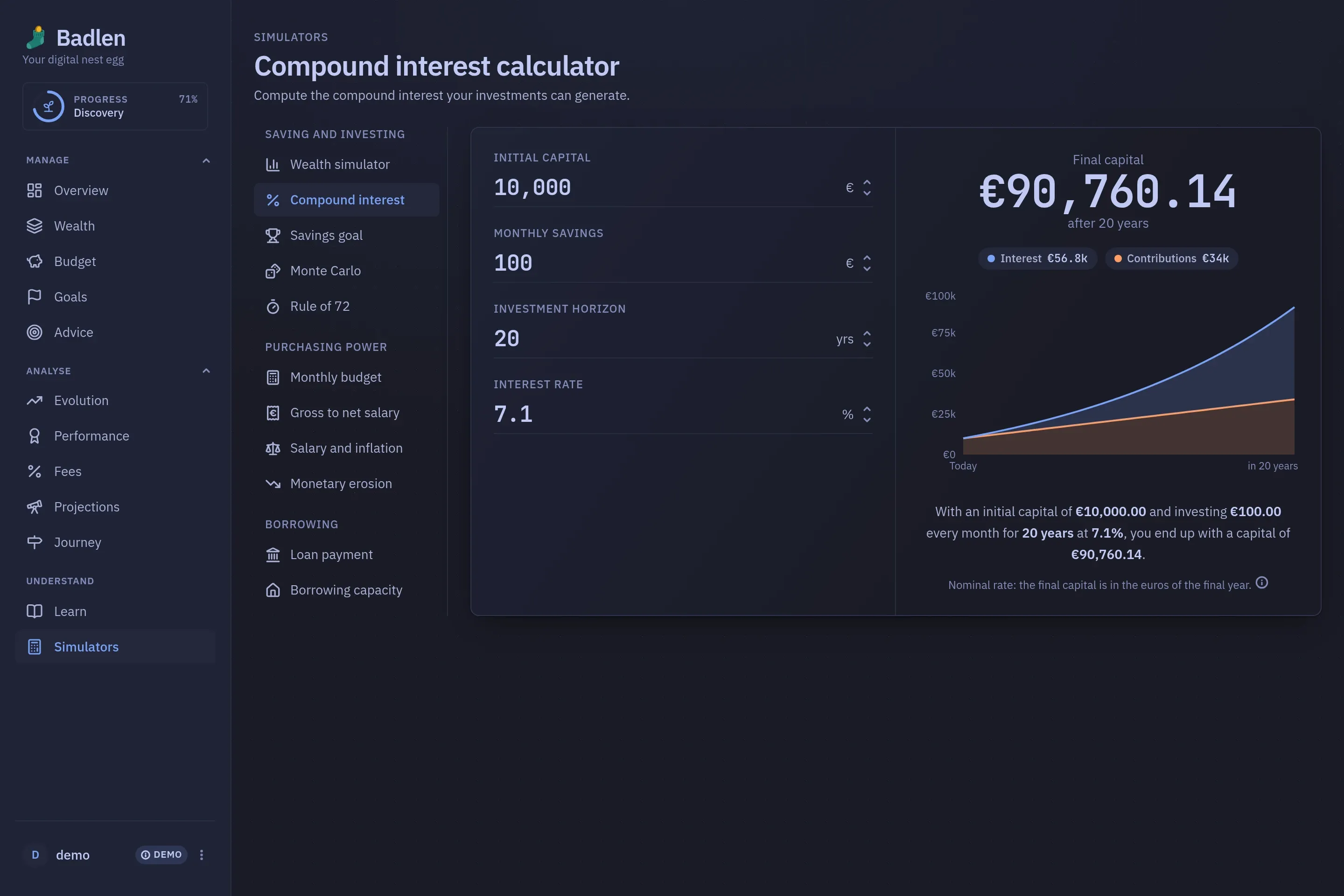
Task: Click the Journey signpost icon
Action: point(34,542)
